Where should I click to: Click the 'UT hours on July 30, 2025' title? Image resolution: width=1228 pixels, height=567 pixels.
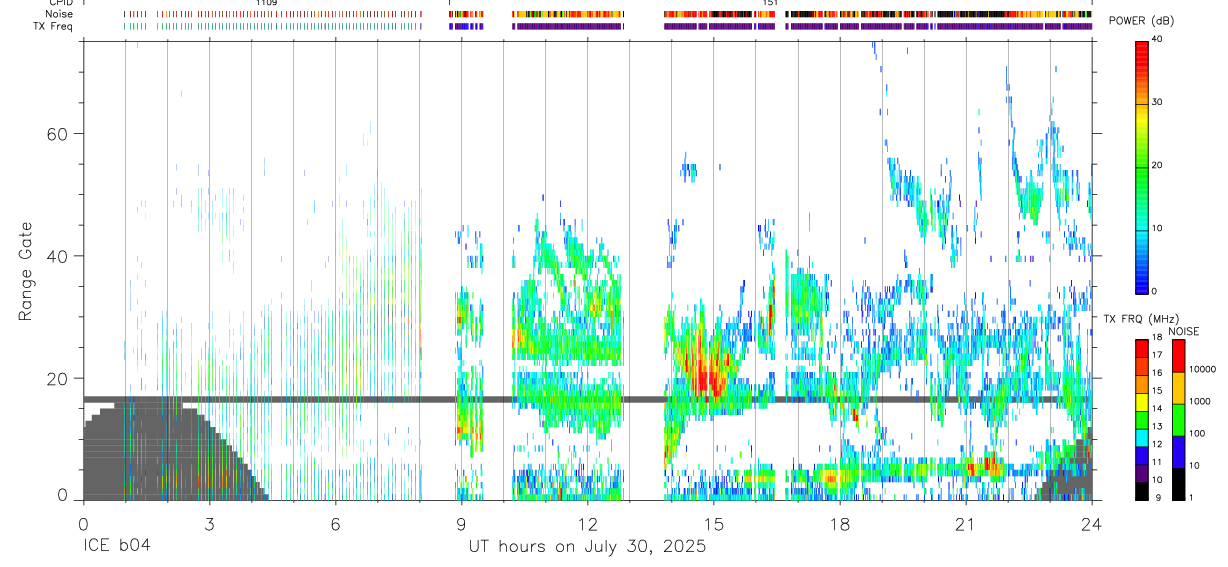coord(587,547)
